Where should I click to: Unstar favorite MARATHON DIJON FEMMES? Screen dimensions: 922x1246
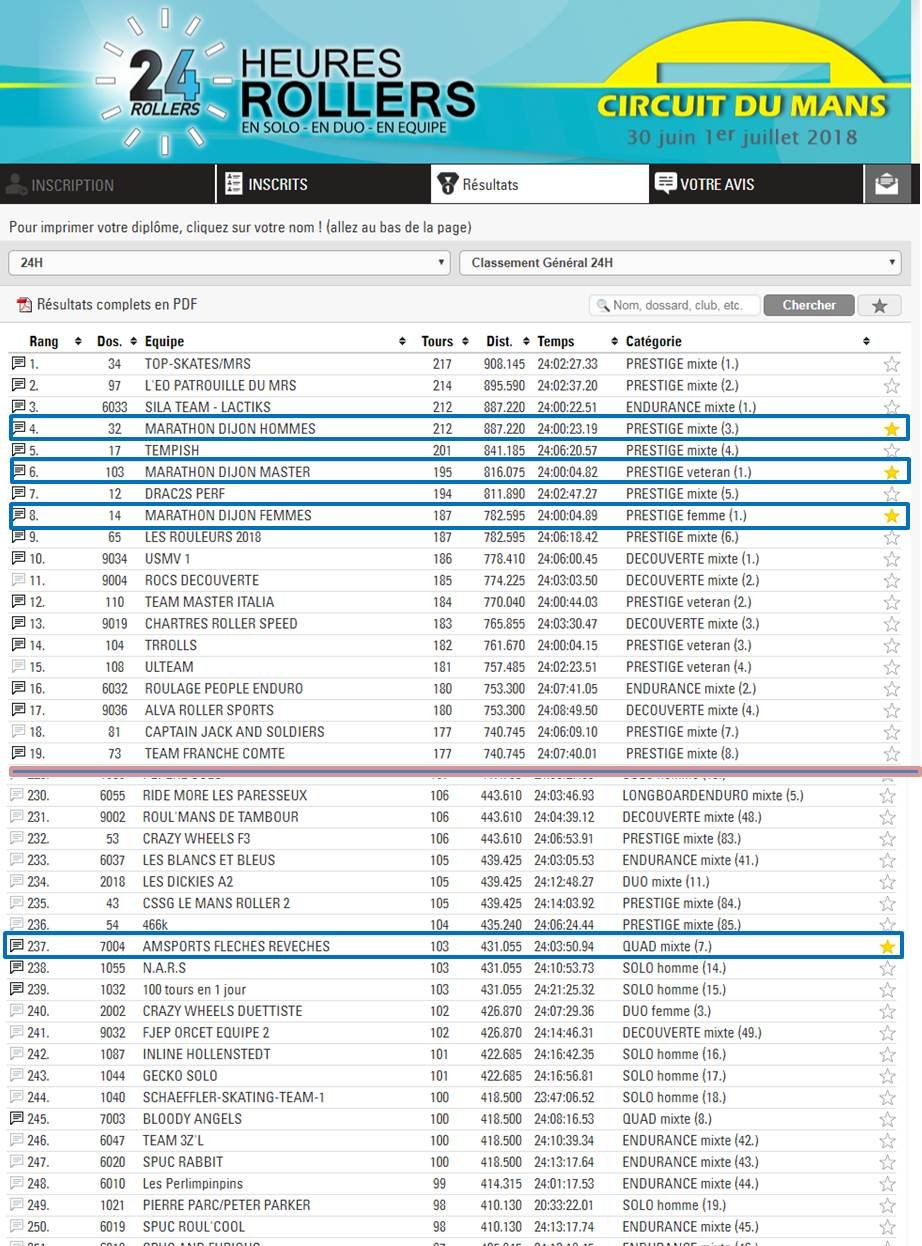point(892,516)
